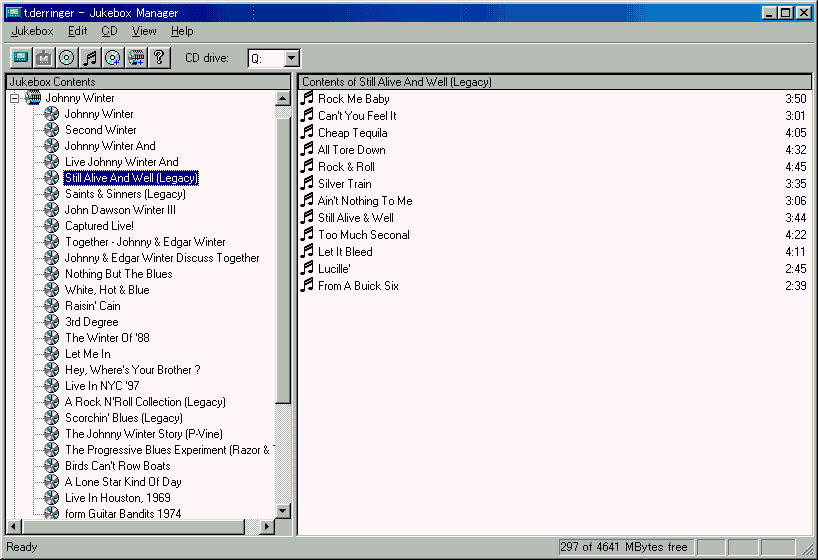Click the music note toolbar icon
Screen dimensions: 818x560
90,58
